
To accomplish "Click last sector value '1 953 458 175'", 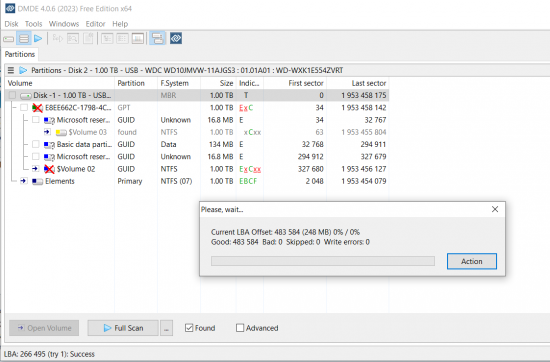I will click(x=364, y=95).
